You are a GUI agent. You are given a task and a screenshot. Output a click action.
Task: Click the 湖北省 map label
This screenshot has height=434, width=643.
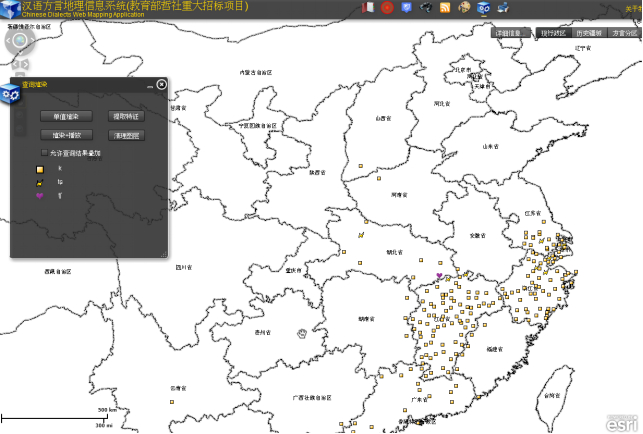[394, 252]
